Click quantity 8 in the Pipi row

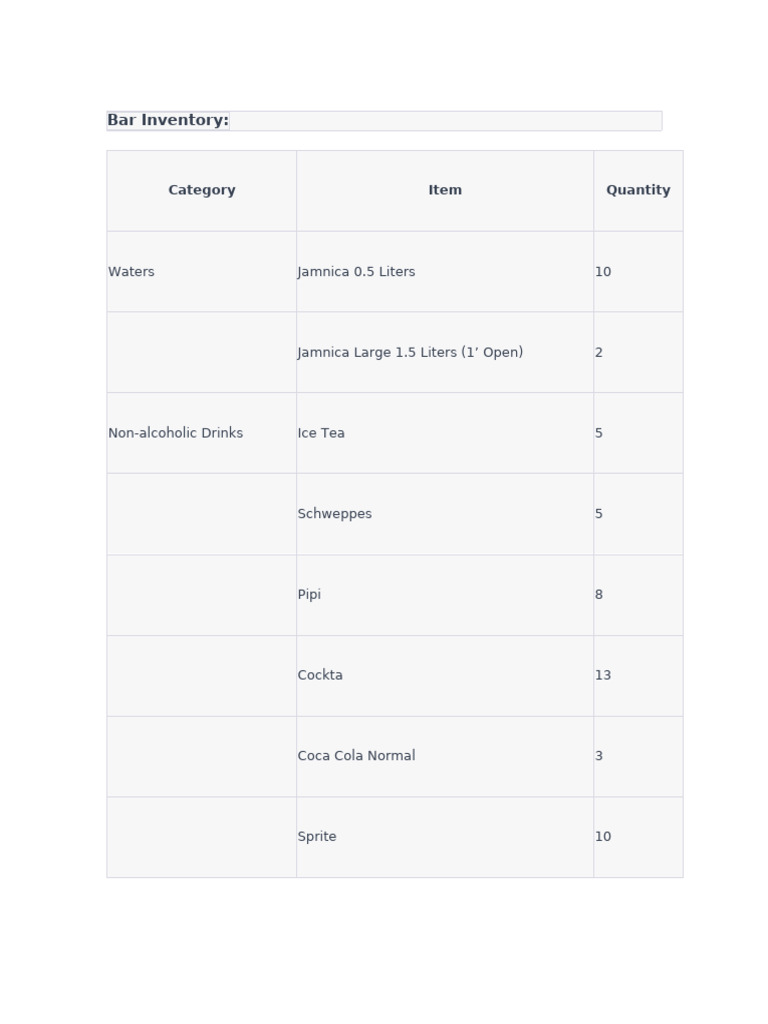tap(638, 595)
